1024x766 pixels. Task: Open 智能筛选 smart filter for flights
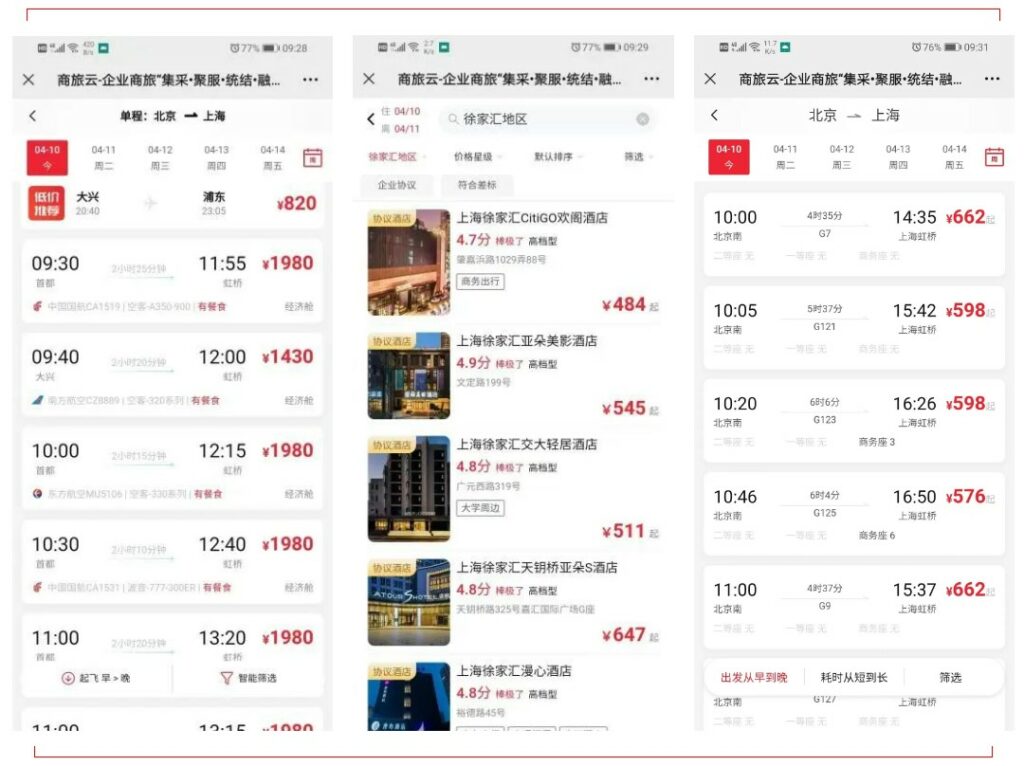tap(248, 678)
